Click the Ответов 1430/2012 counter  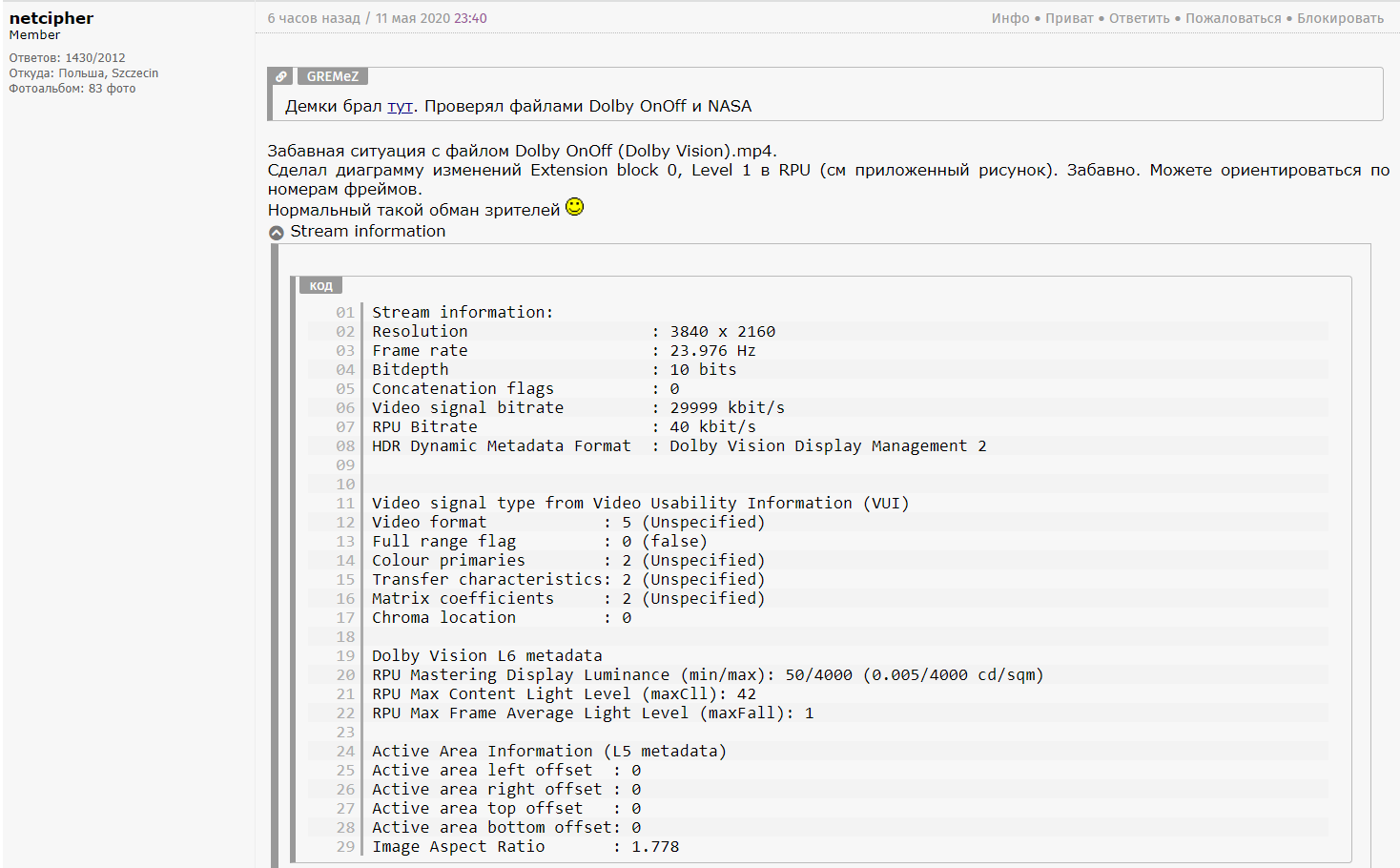pyautogui.click(x=67, y=58)
